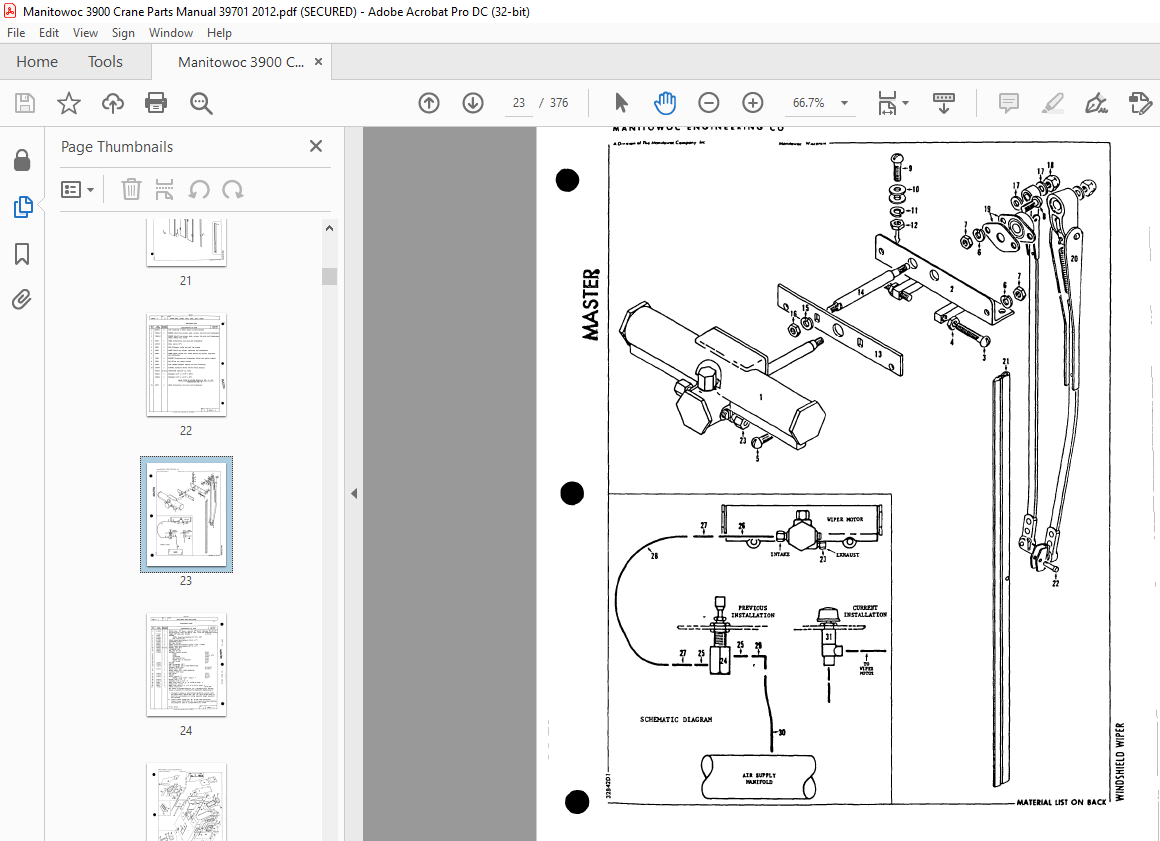The image size is (1160, 841).
Task: Expand fit page options dropdown arrow
Action: [x=906, y=103]
